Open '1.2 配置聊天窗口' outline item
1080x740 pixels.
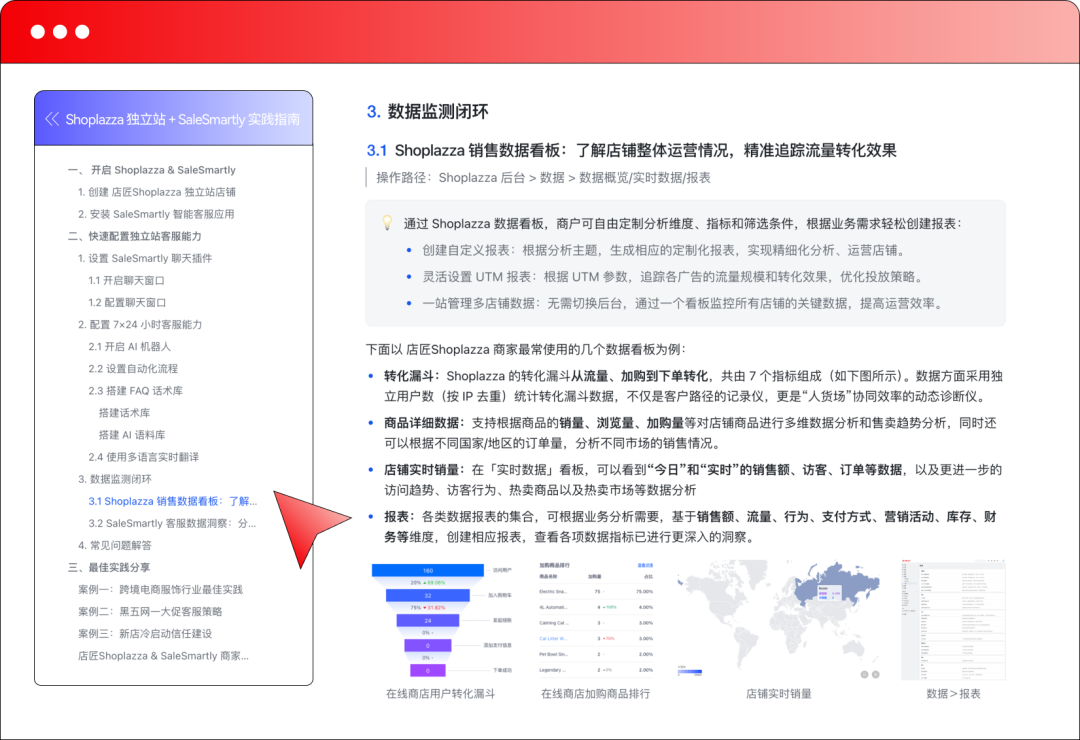127,302
